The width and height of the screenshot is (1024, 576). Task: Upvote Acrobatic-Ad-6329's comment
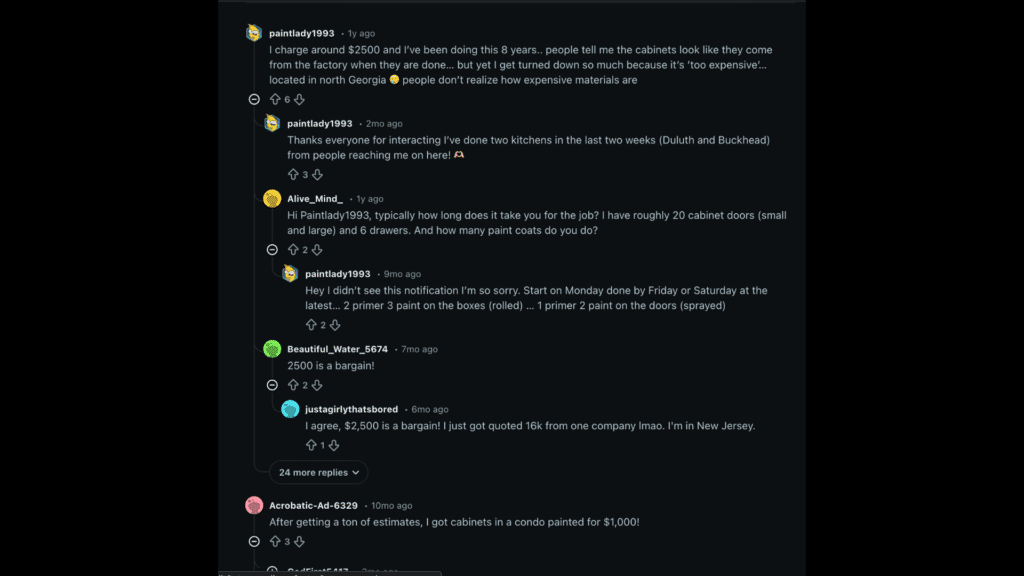274,541
